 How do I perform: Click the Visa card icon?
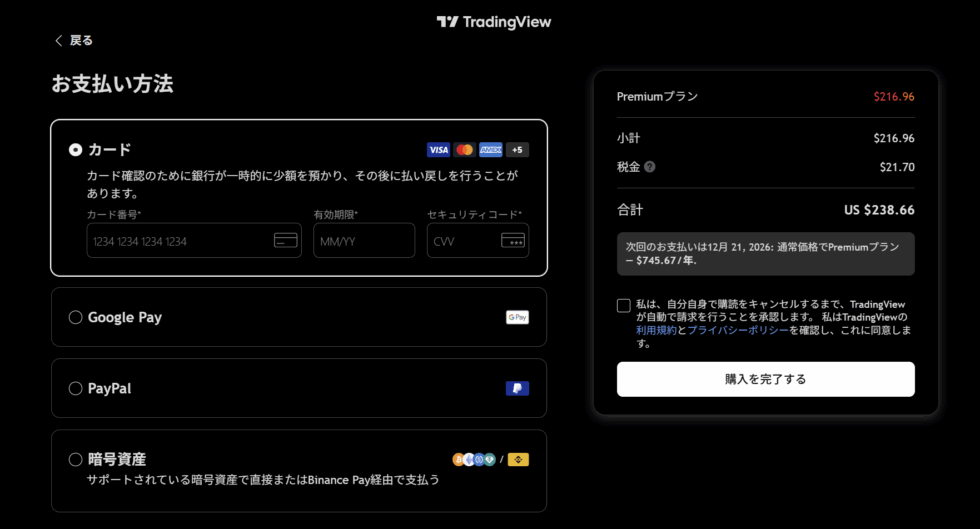tap(438, 150)
